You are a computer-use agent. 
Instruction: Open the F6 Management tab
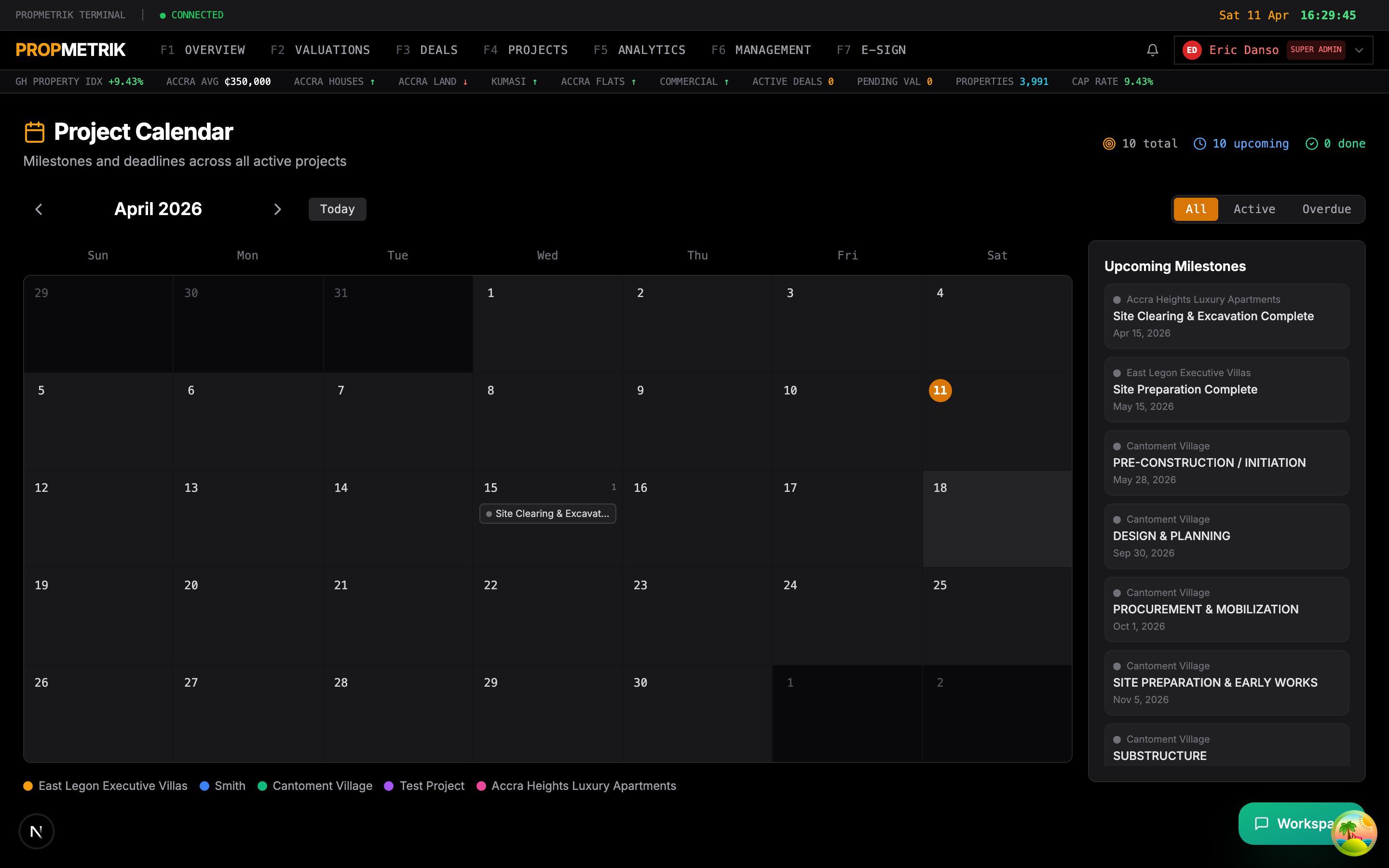click(x=761, y=50)
